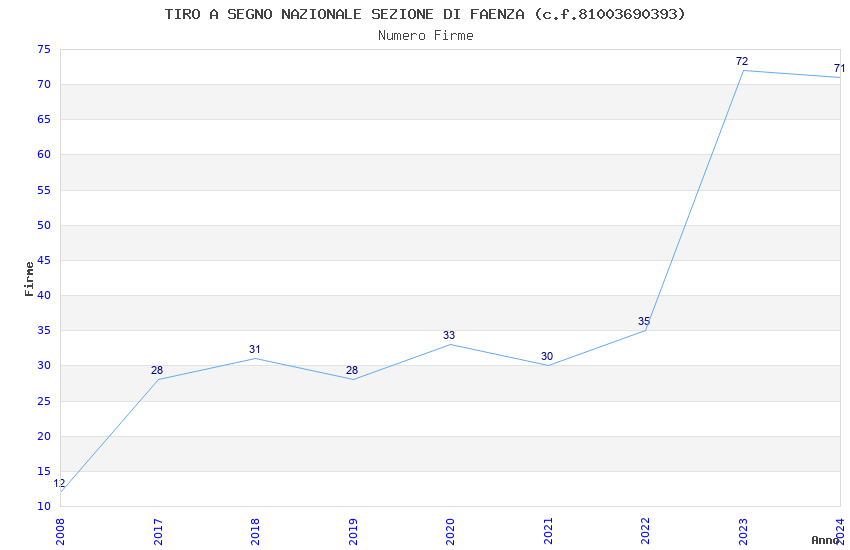The height and width of the screenshot is (550, 850).
Task: Select the 2021 year tick label
Action: [x=548, y=530]
